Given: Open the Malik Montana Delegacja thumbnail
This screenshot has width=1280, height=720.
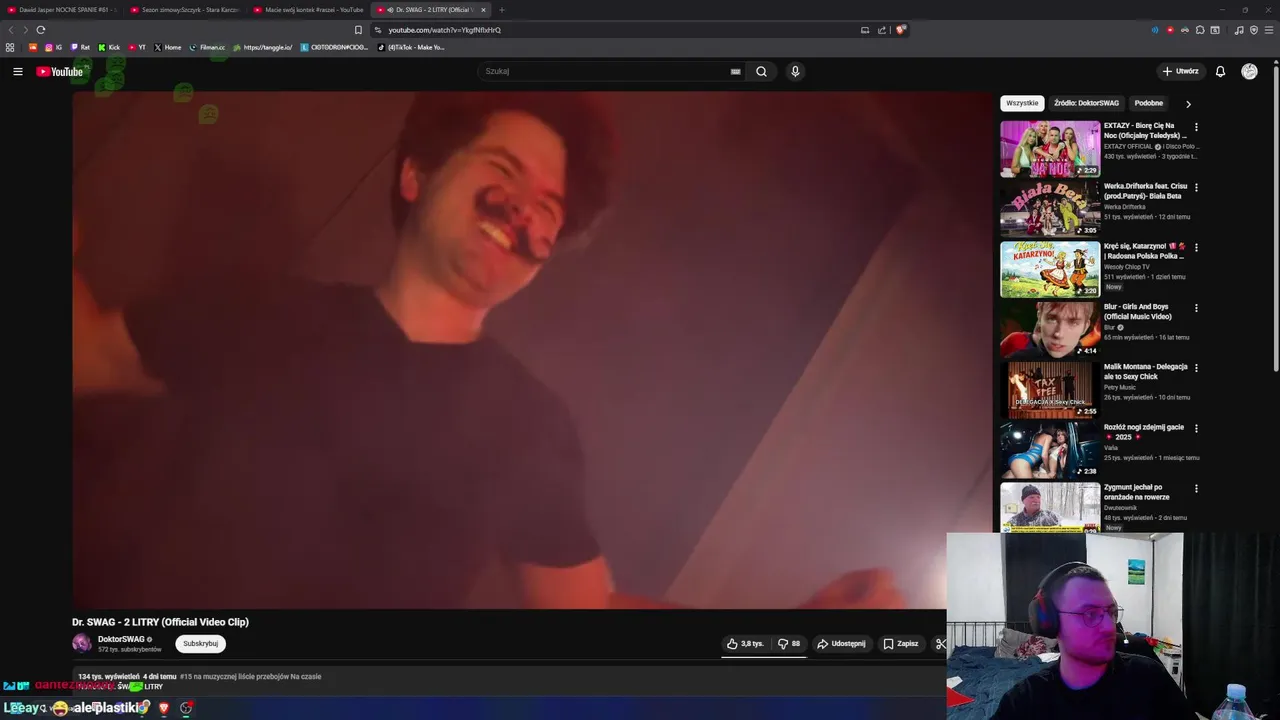Looking at the screenshot, I should click(x=1050, y=390).
